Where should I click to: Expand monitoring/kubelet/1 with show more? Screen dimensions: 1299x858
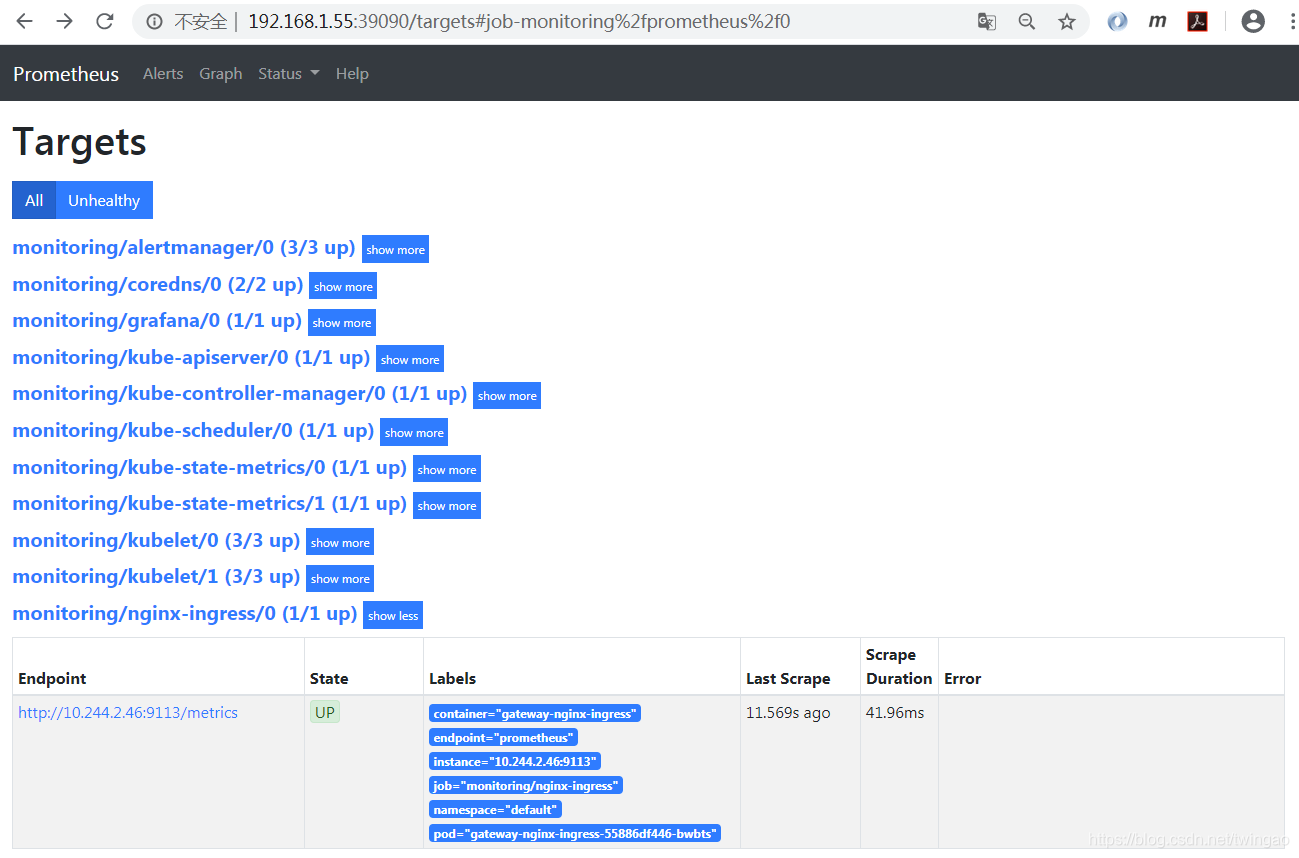click(x=340, y=579)
